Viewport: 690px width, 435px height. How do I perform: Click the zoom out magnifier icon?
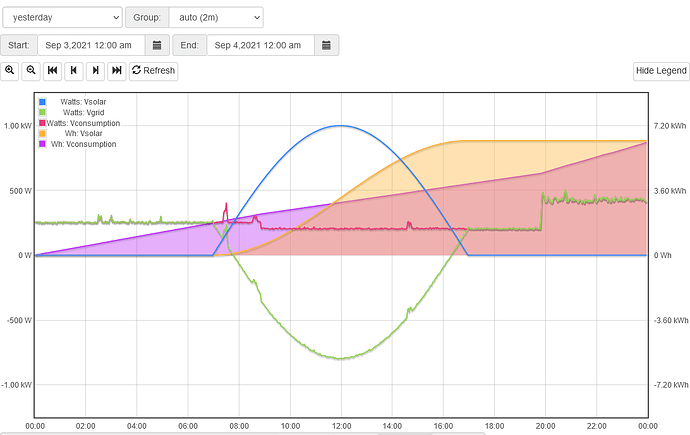(31, 70)
